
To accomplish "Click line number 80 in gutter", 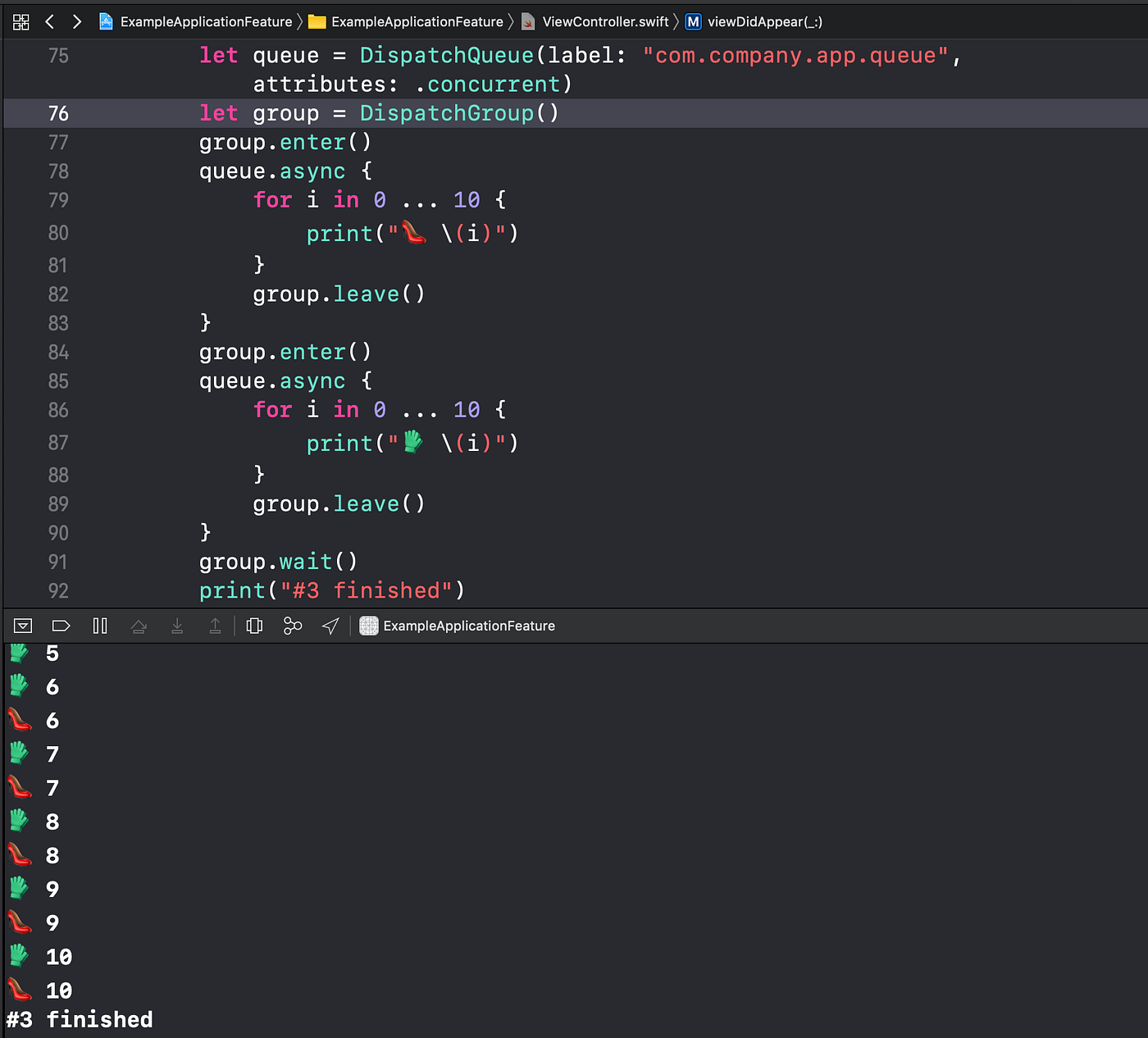I will [58, 233].
